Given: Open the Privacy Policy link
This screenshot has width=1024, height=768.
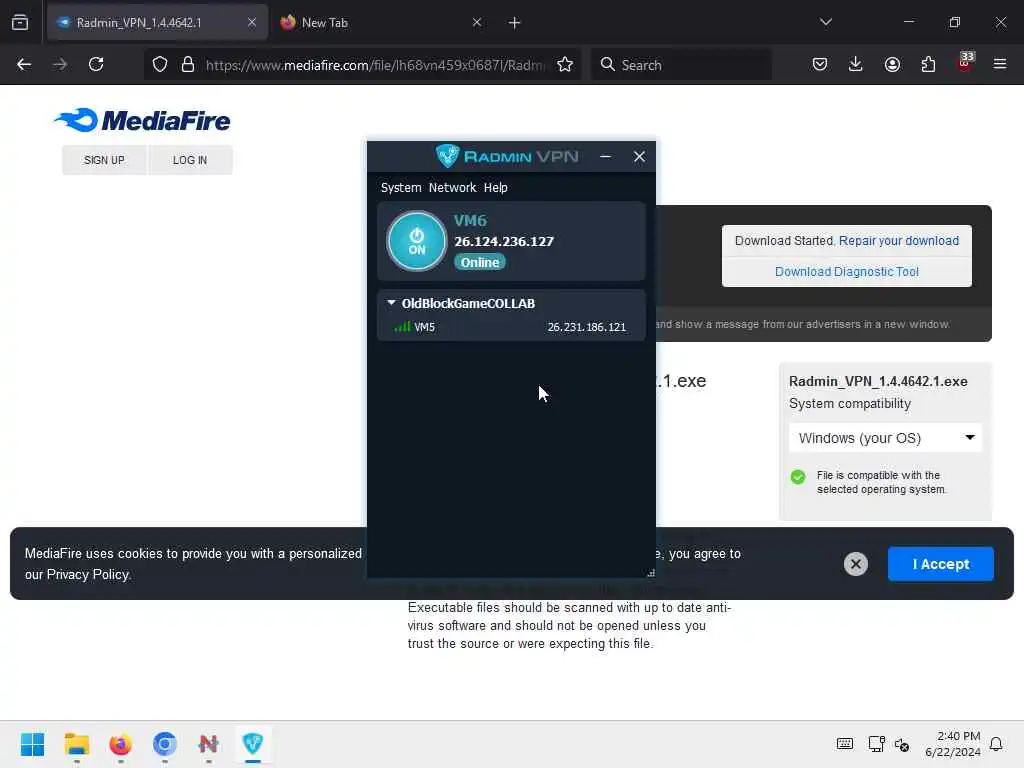Looking at the screenshot, I should (x=88, y=575).
